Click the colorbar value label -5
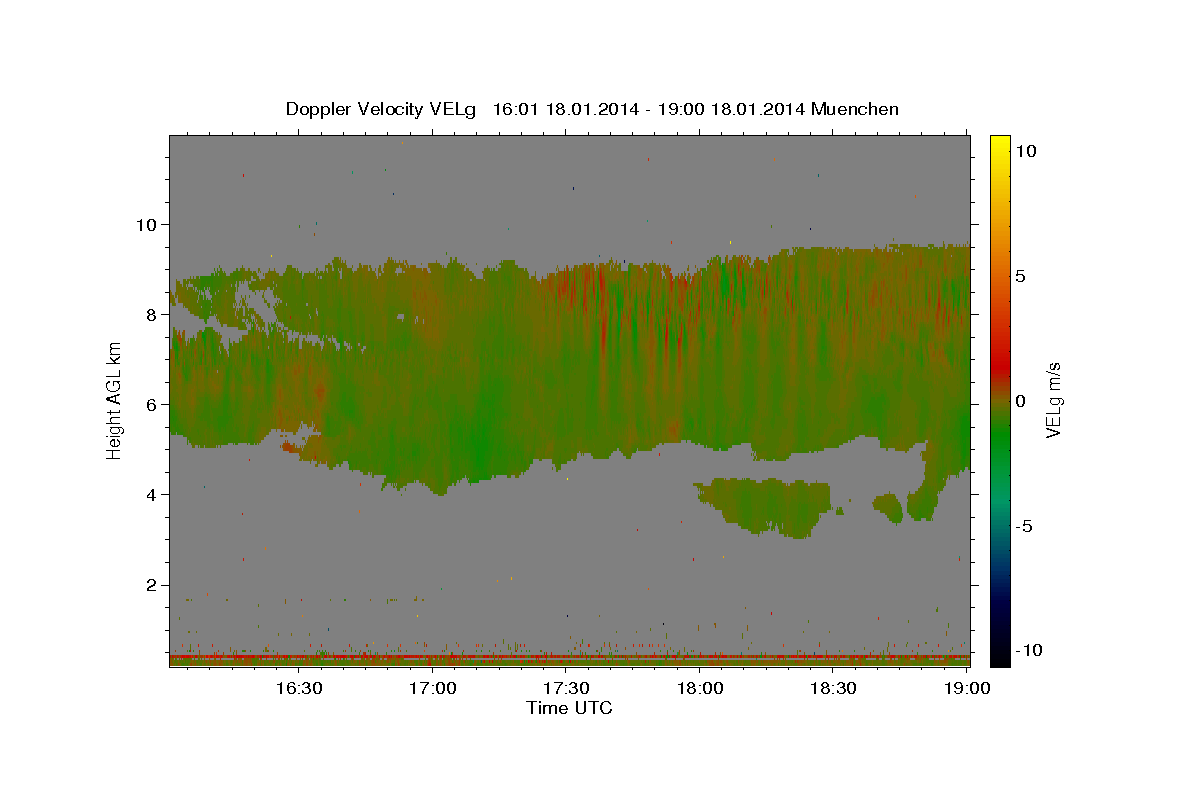Viewport: 1200px width, 800px height. point(1023,526)
